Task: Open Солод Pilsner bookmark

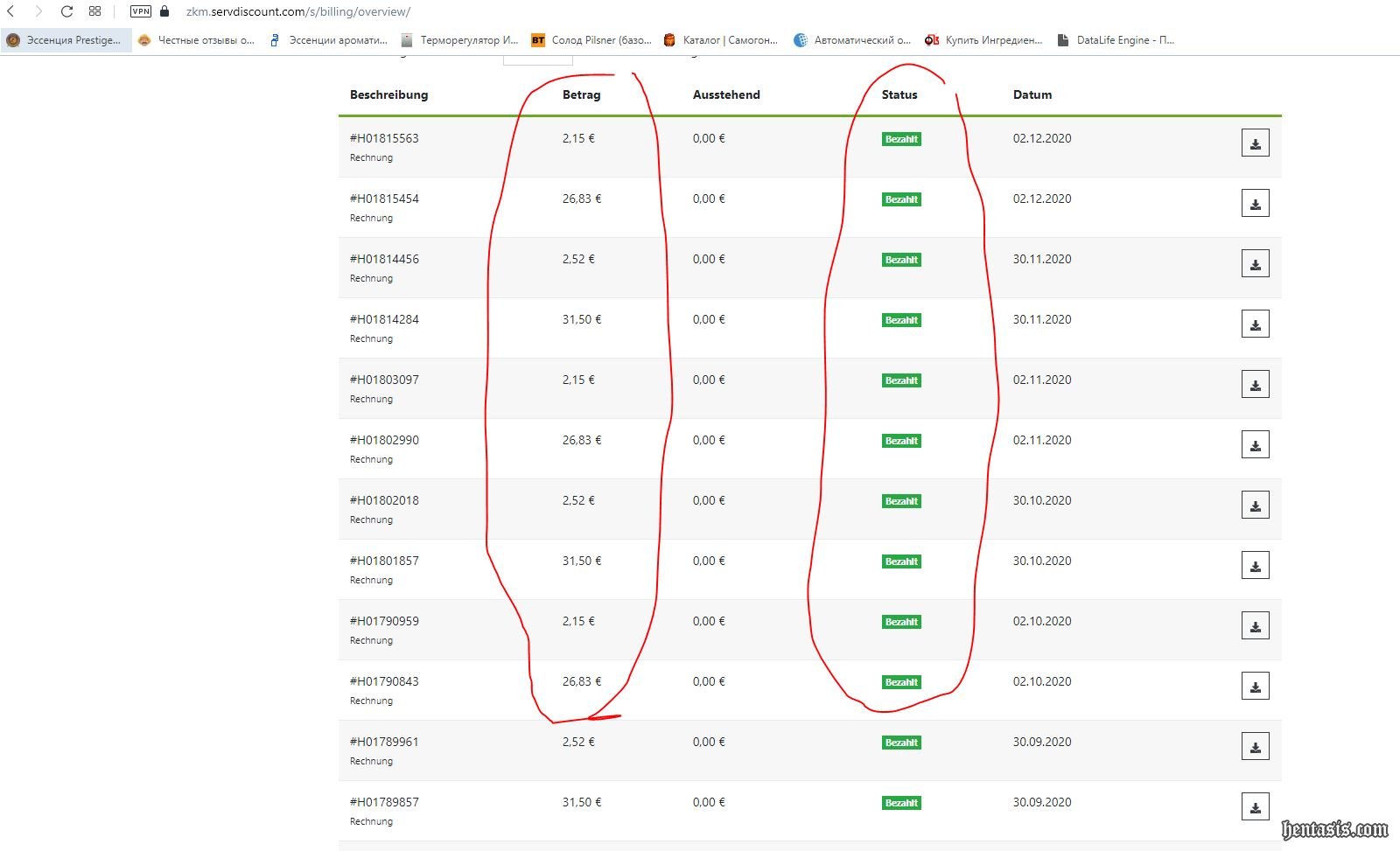Action: pyautogui.click(x=591, y=40)
